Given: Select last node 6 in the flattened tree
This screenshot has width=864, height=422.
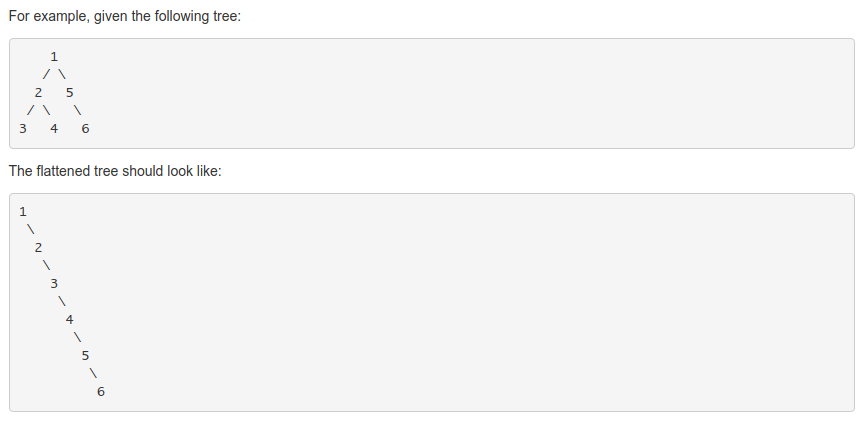Looking at the screenshot, I should tap(101, 391).
